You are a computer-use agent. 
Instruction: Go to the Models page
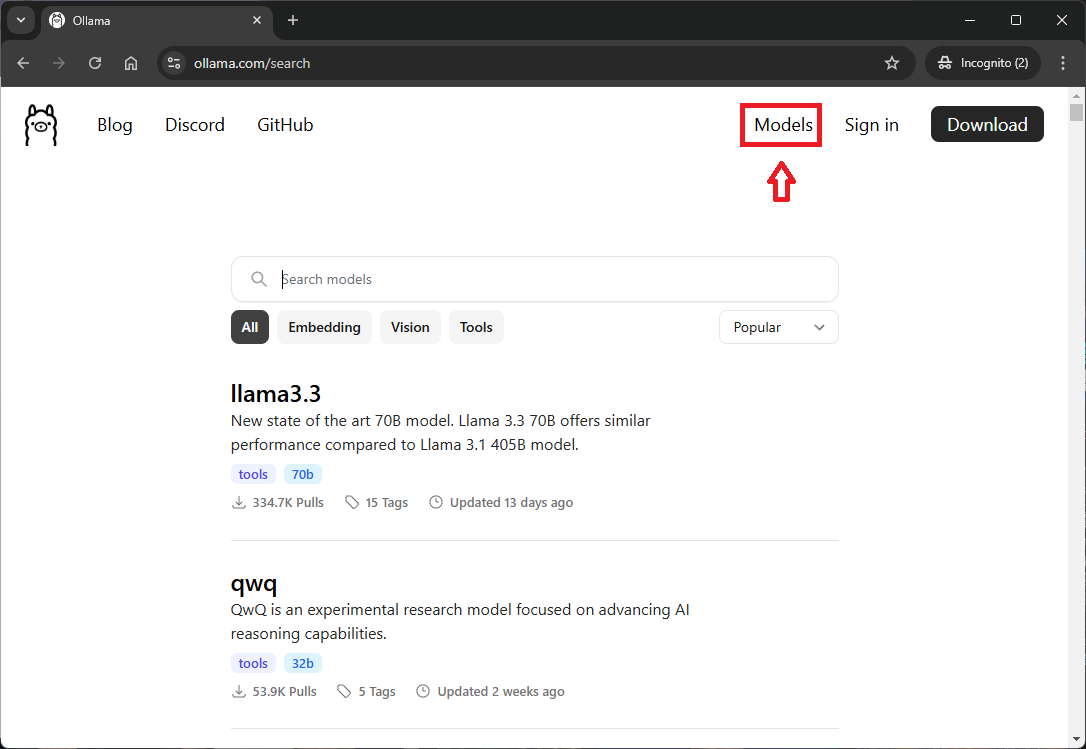coord(783,125)
